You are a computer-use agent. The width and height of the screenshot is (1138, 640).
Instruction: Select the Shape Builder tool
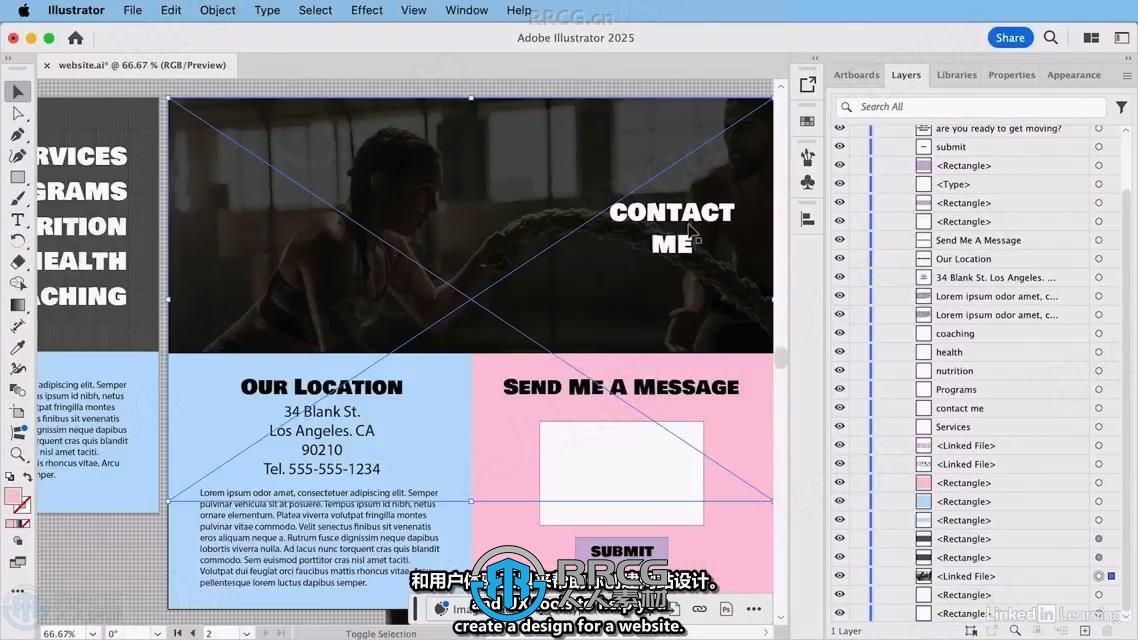(x=18, y=284)
